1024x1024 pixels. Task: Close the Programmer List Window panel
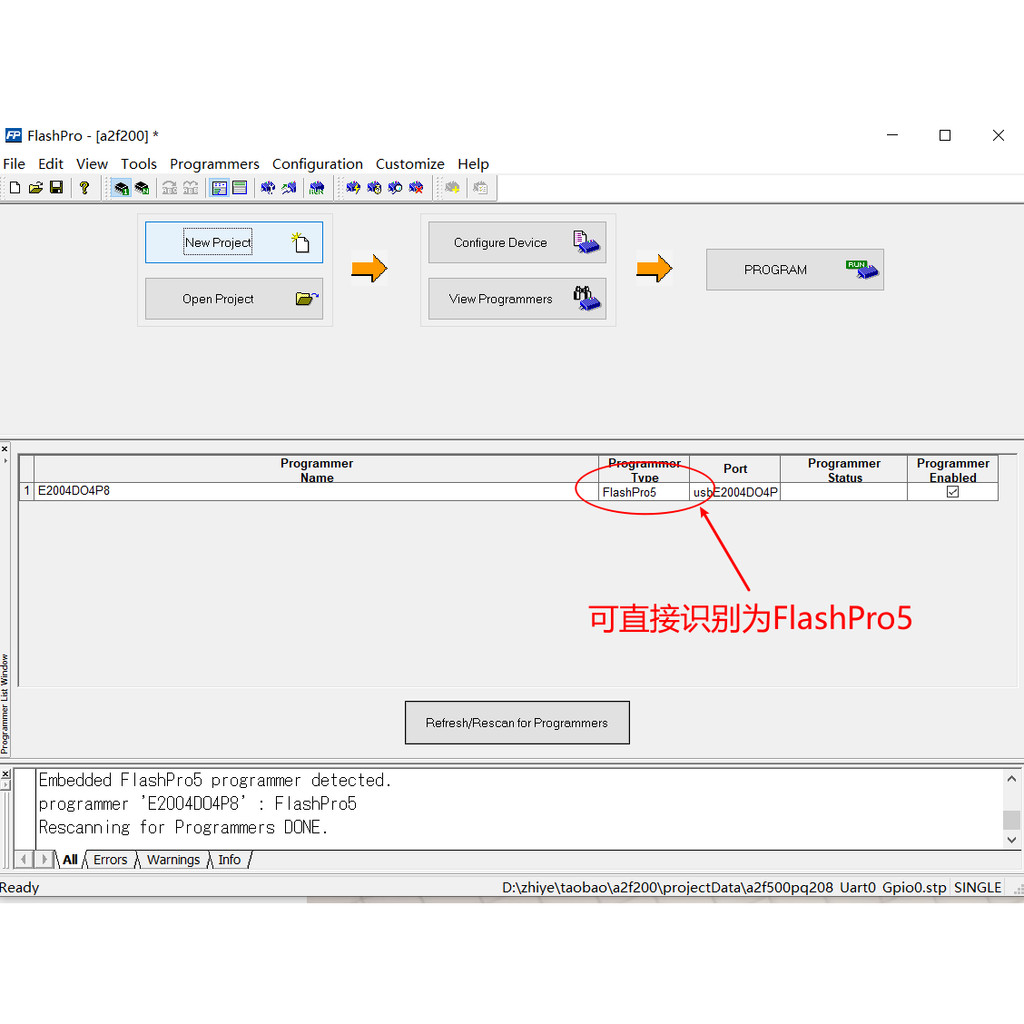5,449
